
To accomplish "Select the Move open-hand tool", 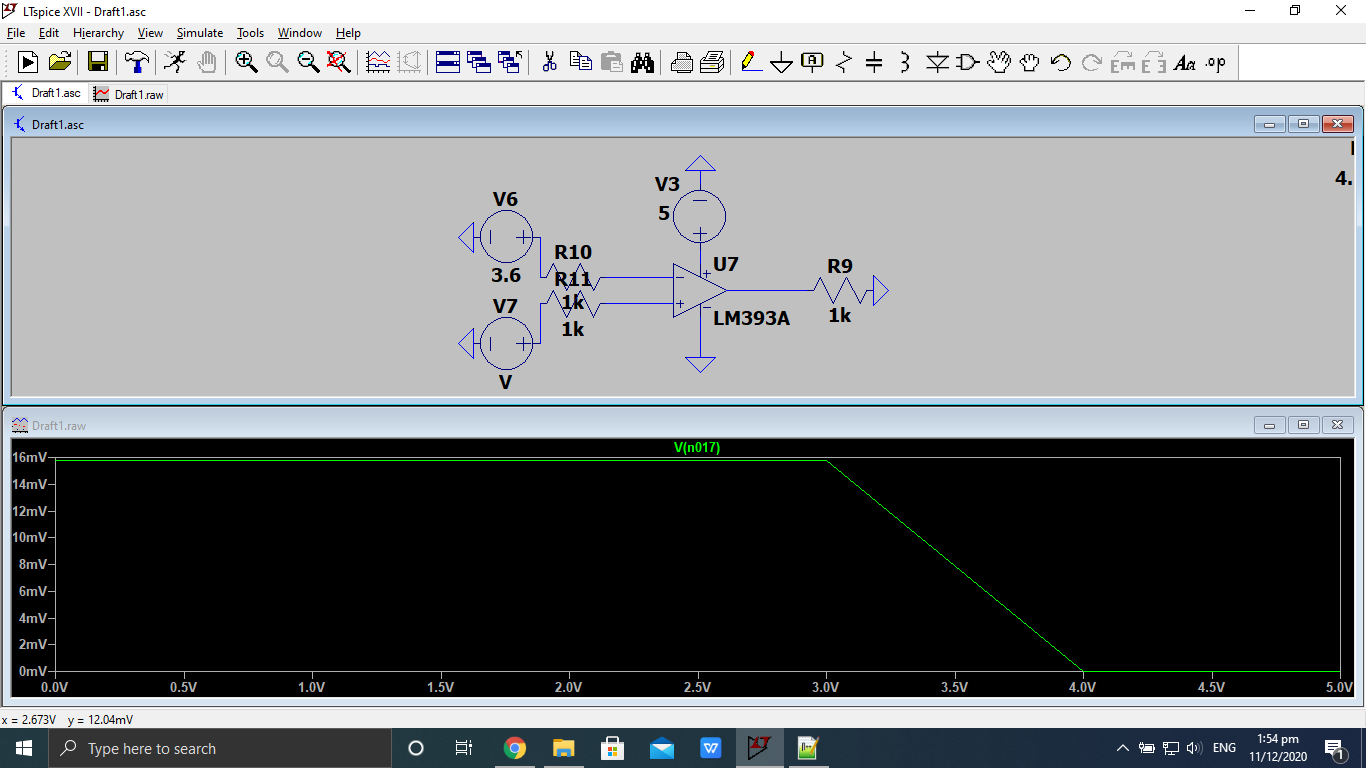I will [x=999, y=62].
